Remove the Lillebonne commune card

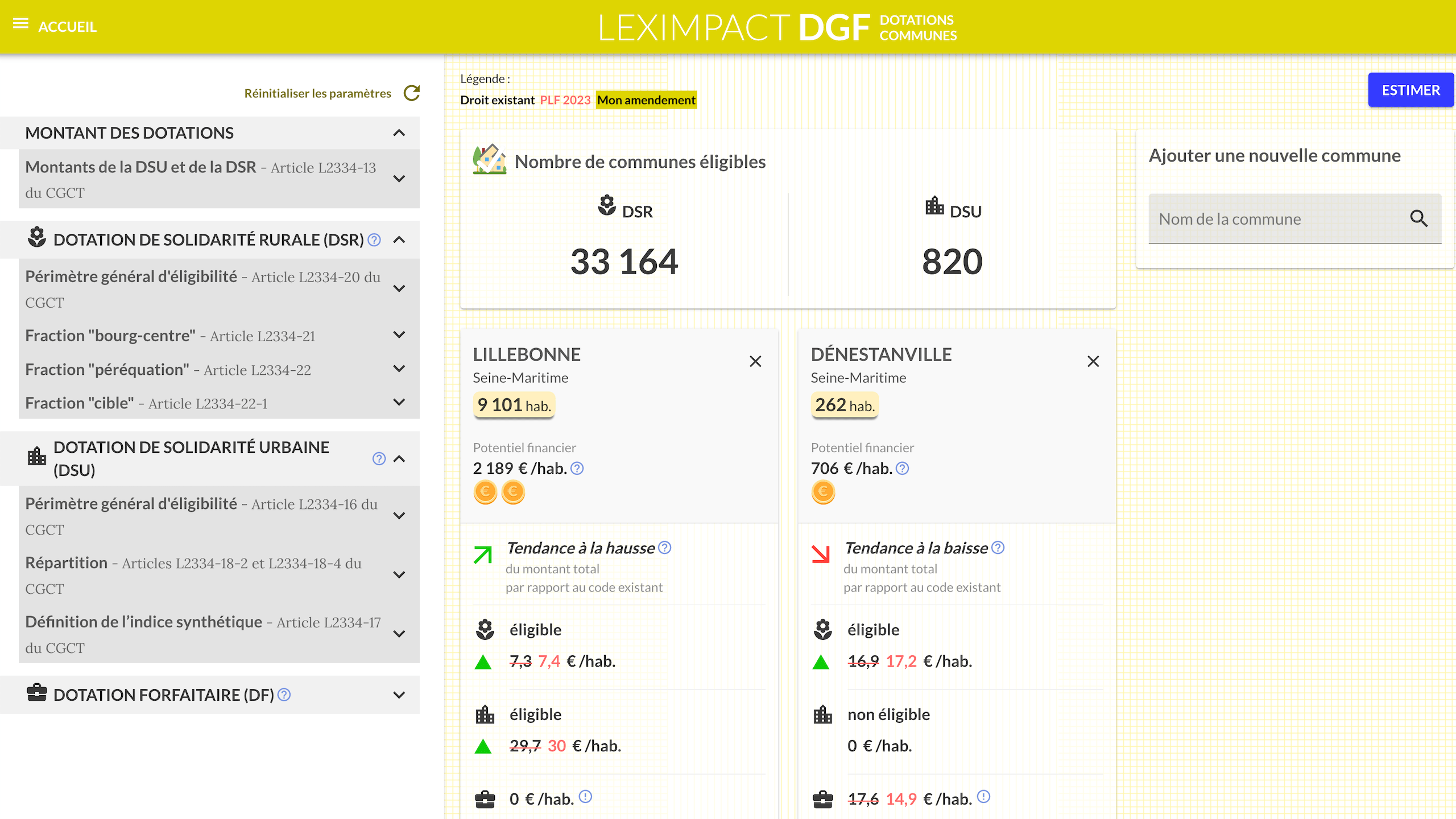[755, 361]
